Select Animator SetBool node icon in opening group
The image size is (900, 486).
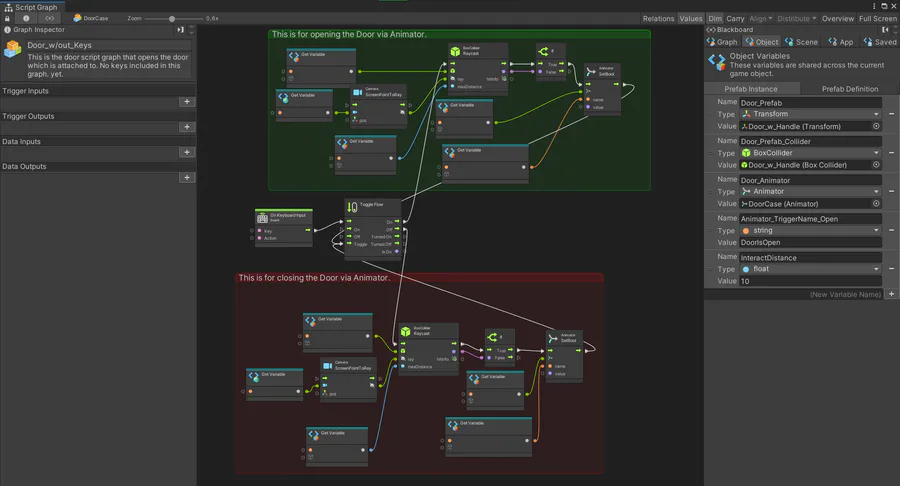tap(591, 72)
